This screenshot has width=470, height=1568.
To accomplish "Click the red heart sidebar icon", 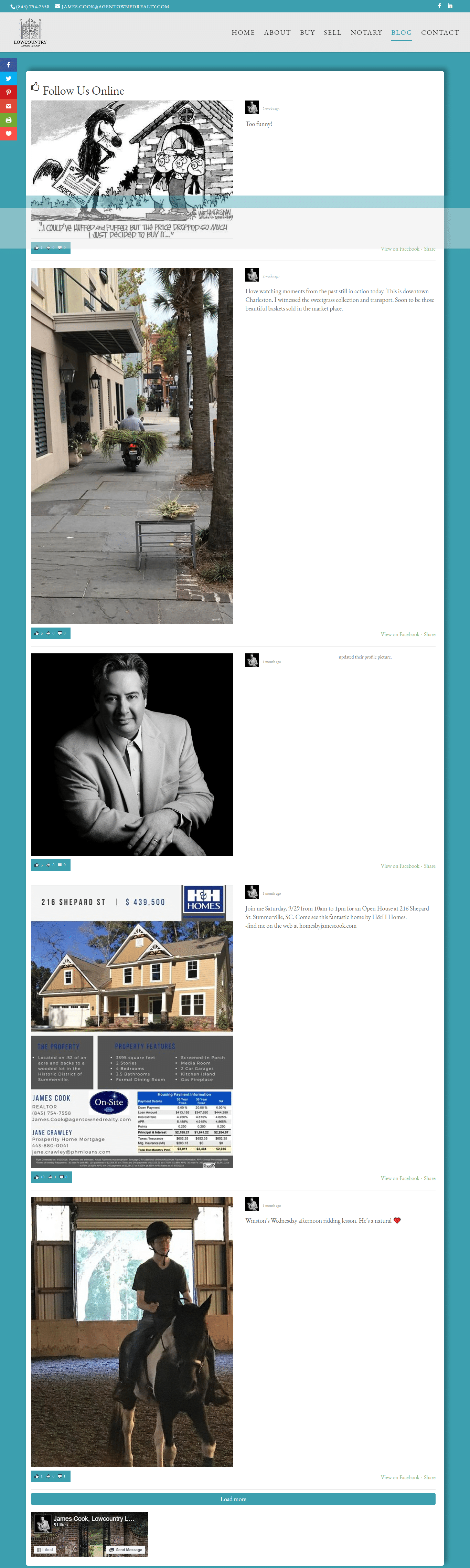I will point(9,133).
